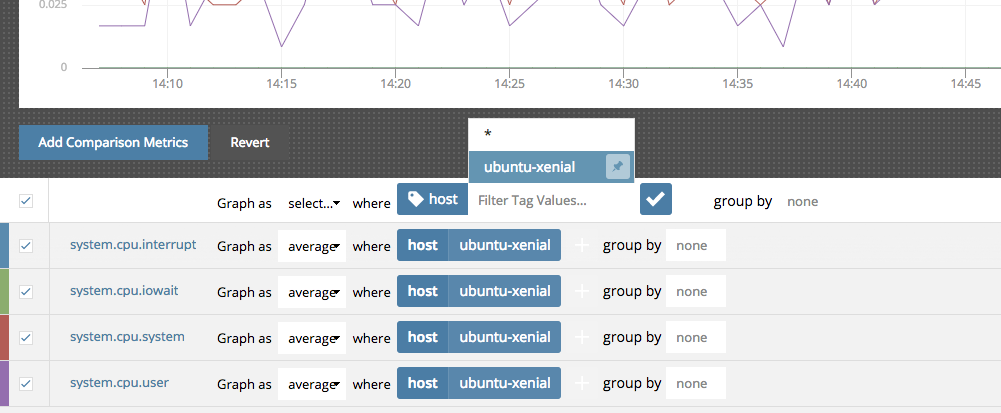Confirm the filter with the checkmark button
This screenshot has height=413, width=1001.
[656, 200]
